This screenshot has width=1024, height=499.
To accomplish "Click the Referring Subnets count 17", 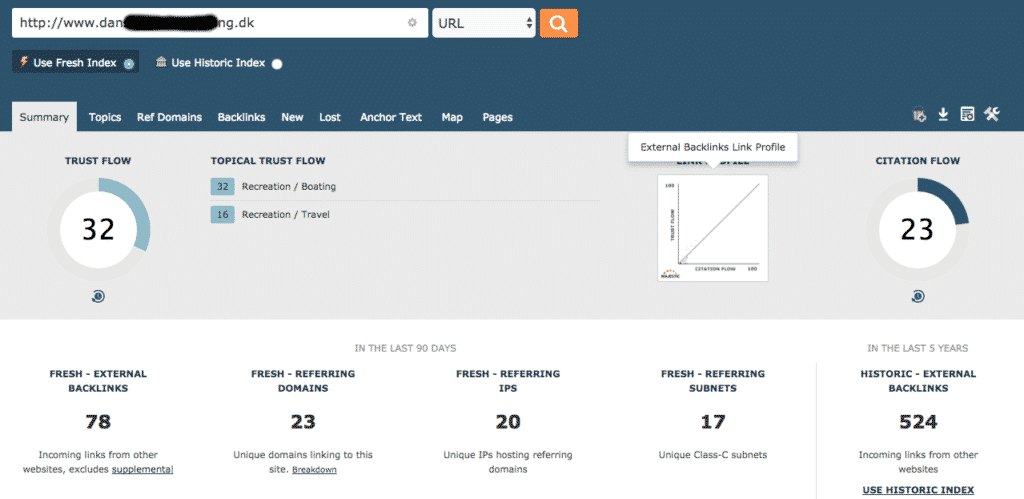I will 713,421.
